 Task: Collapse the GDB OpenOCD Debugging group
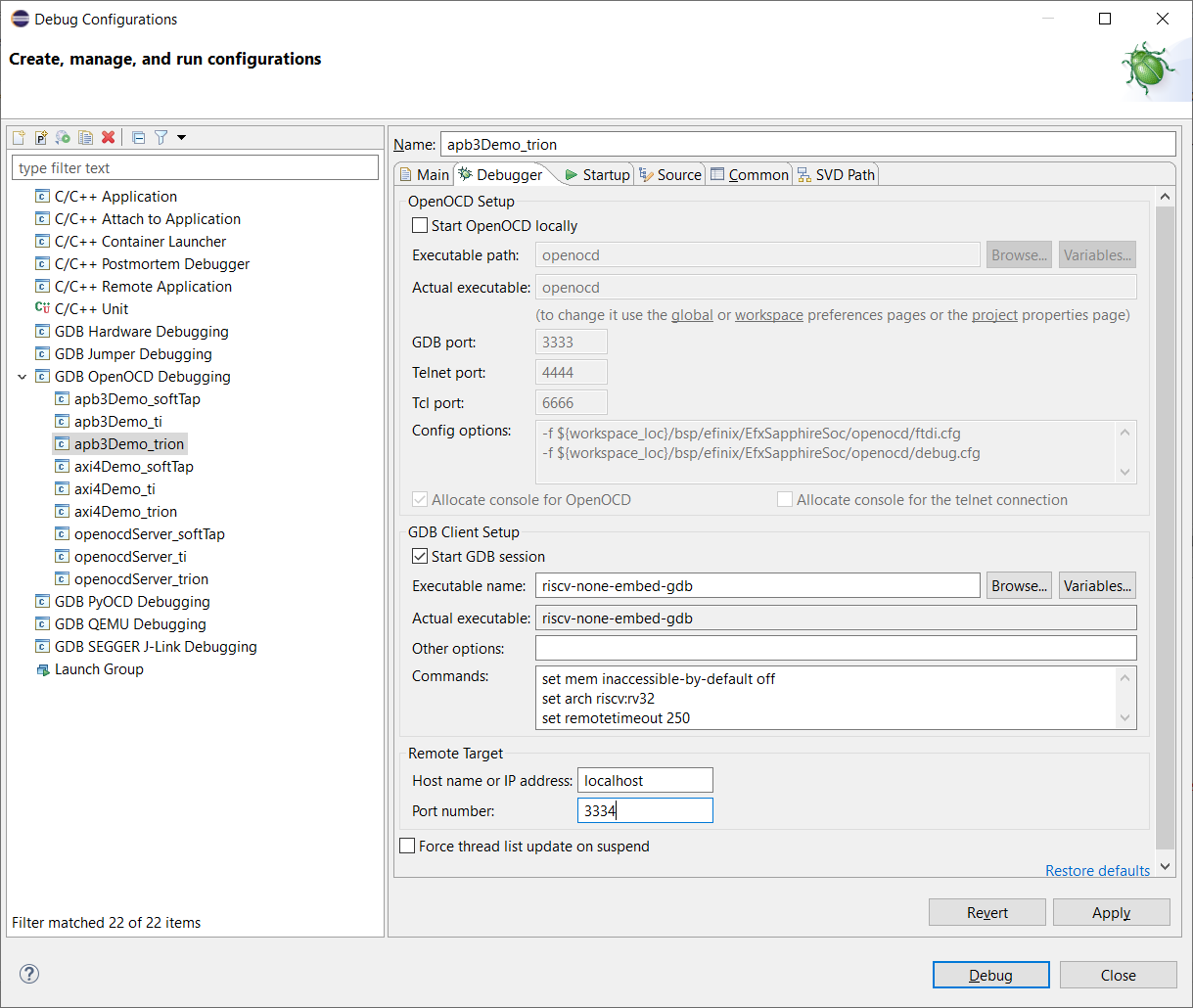coord(22,377)
